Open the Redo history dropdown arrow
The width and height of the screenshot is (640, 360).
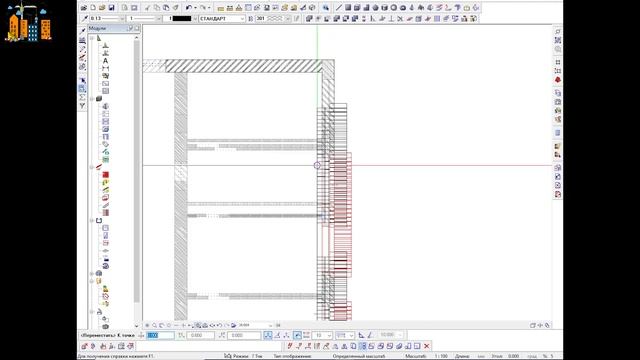click(209, 8)
